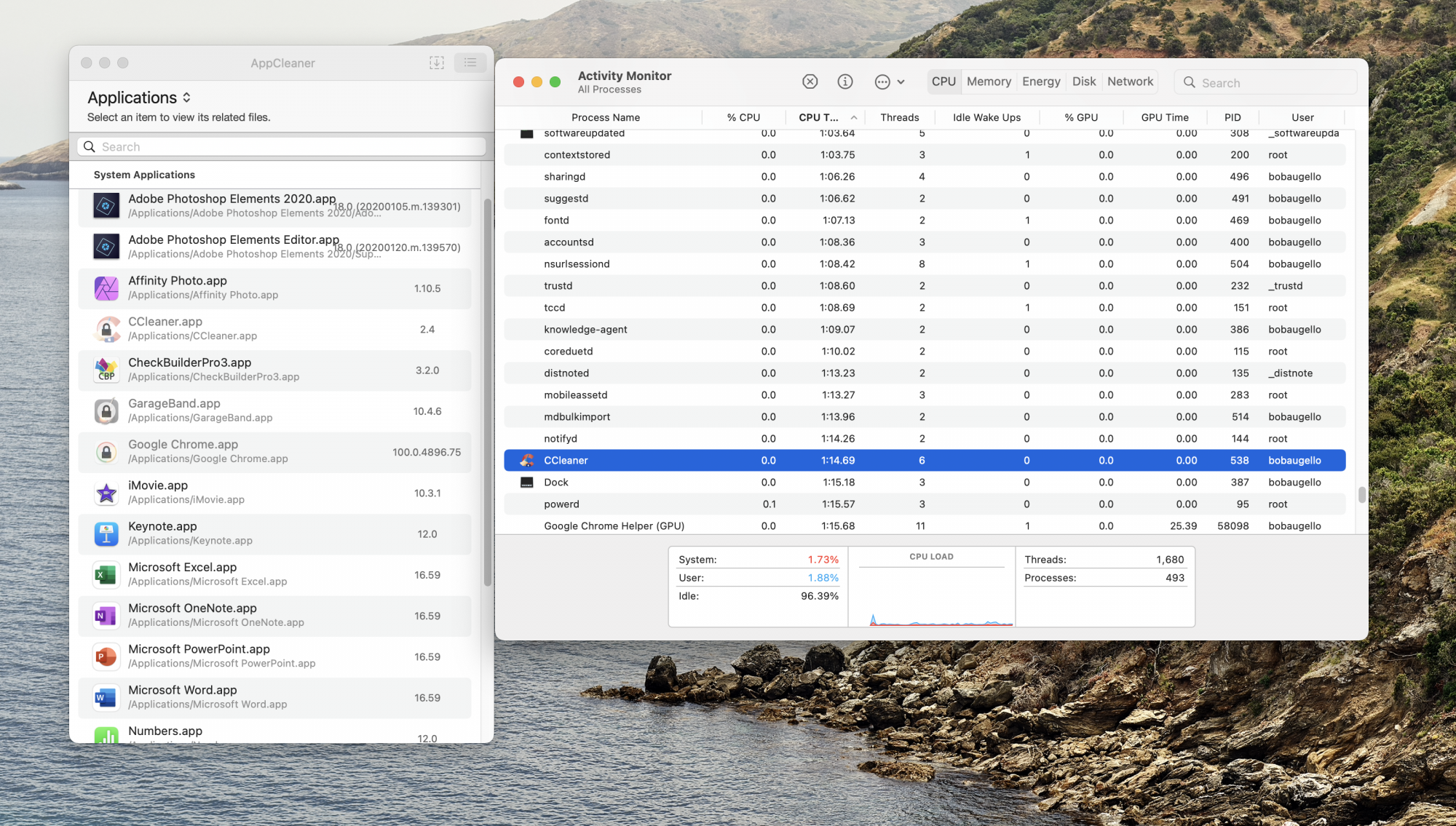Click the magnifier icon in Activity Monitor search

click(1190, 82)
